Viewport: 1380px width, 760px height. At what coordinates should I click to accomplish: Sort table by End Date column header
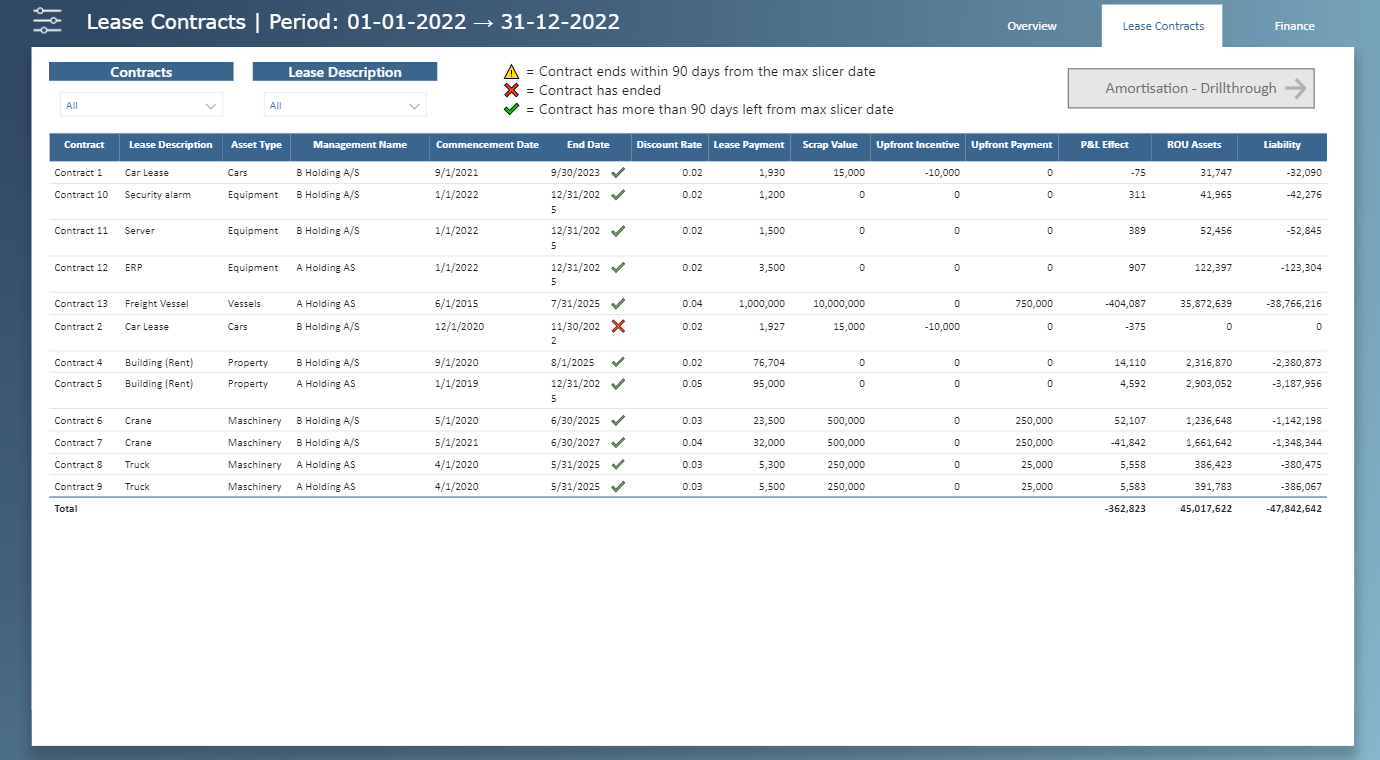click(587, 145)
